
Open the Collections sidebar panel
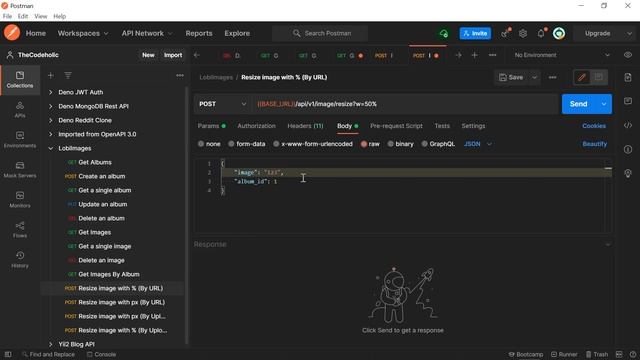[20, 80]
